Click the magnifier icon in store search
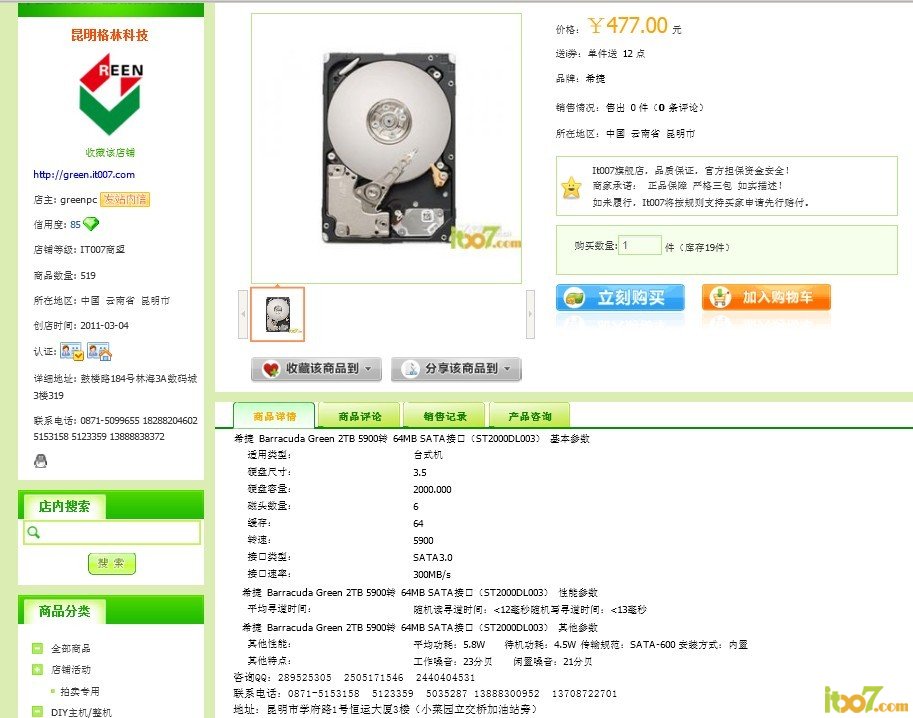The height and width of the screenshot is (718, 913). 34,532
